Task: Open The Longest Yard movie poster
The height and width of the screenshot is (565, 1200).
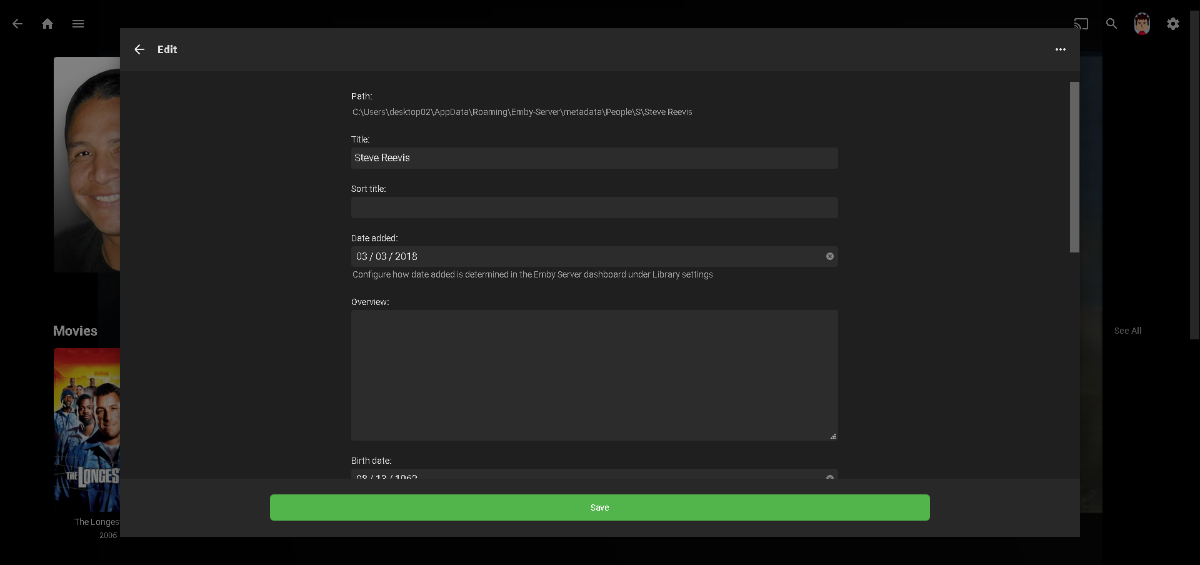Action: [87, 430]
